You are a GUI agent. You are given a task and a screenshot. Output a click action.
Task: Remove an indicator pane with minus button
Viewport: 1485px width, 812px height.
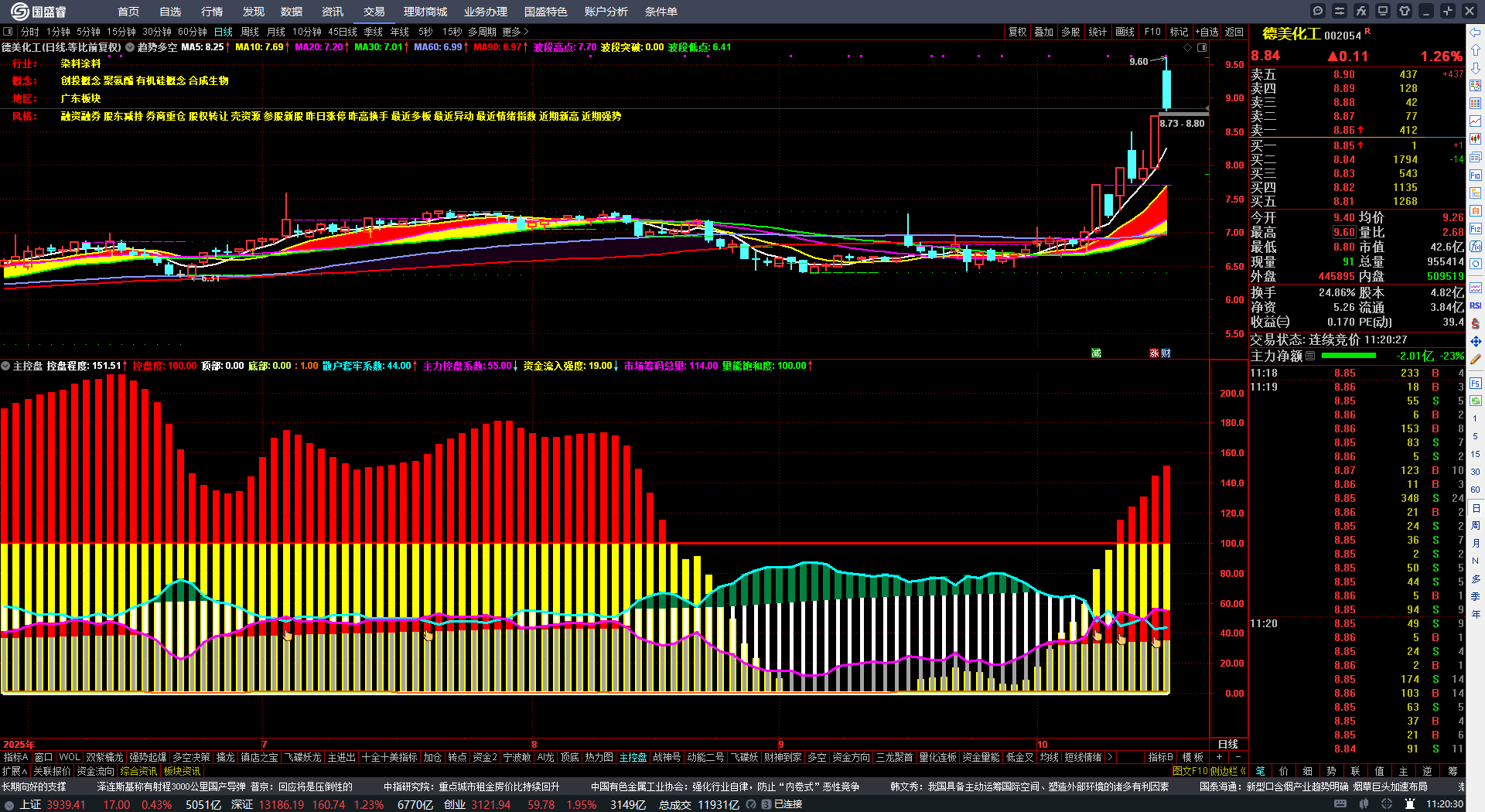coord(1237,757)
